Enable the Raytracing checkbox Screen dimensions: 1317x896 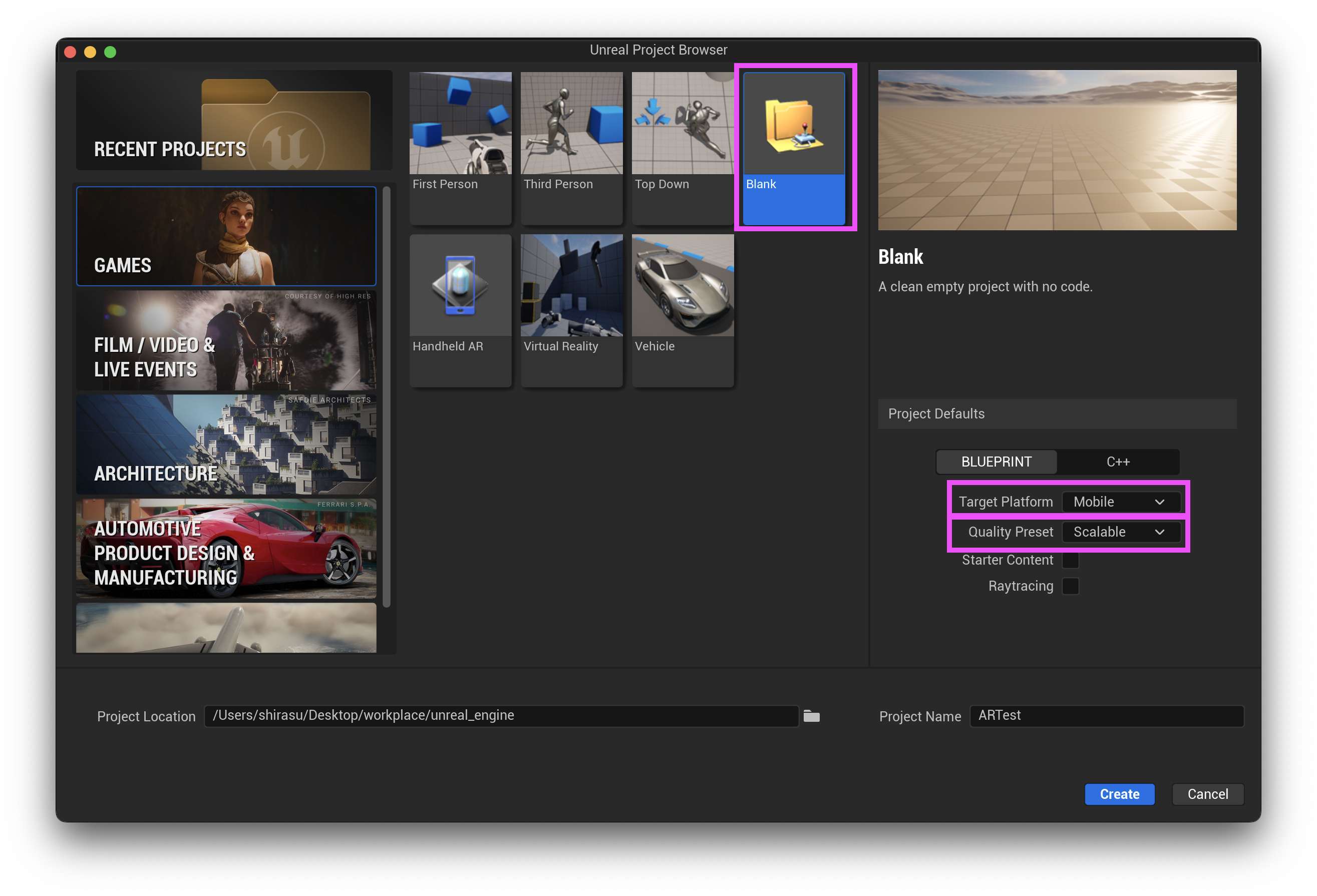(1070, 586)
